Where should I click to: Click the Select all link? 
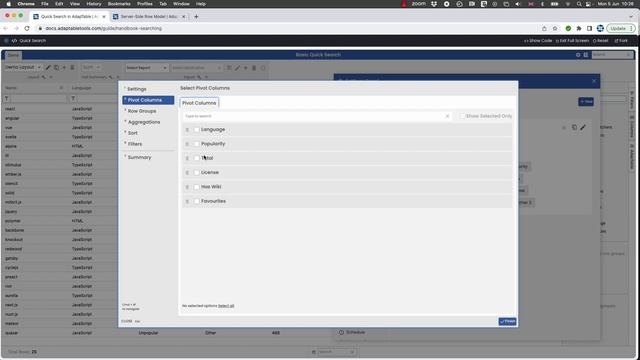(226, 306)
